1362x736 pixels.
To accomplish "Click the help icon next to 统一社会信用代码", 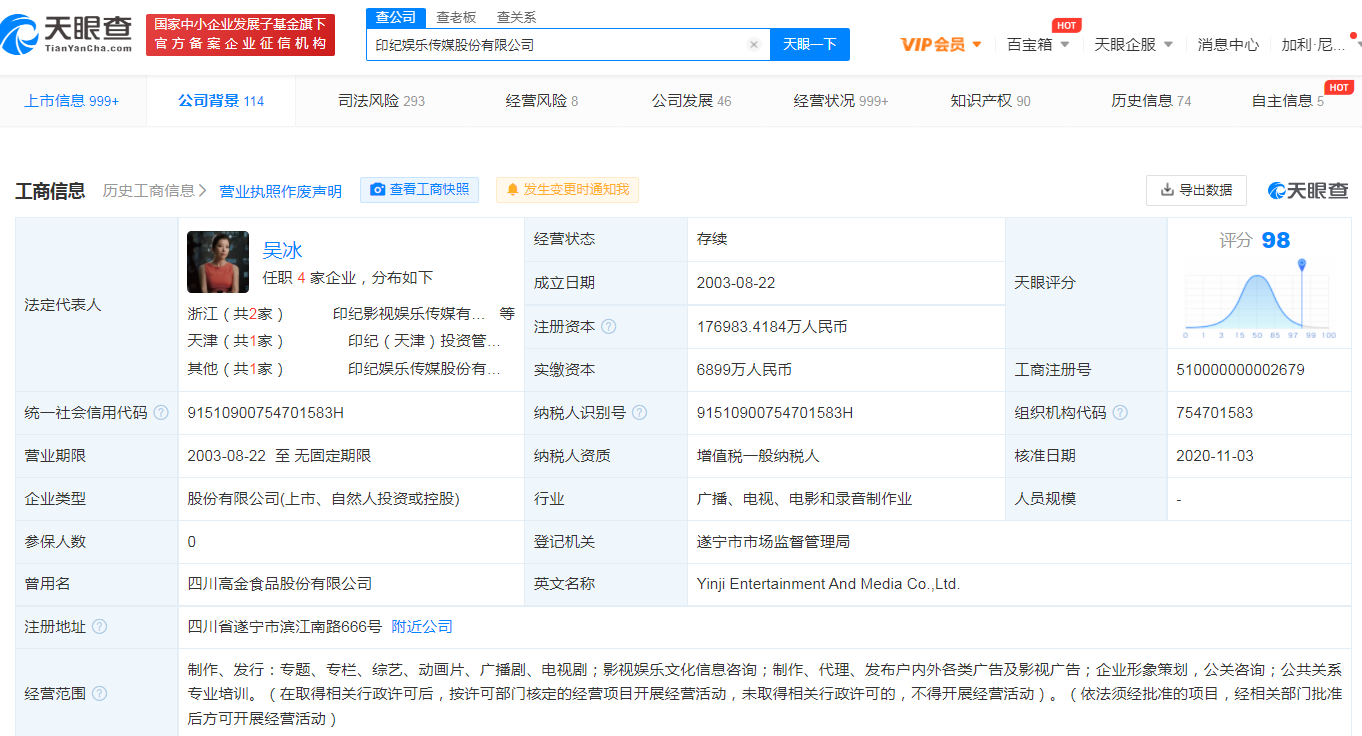I will [161, 413].
